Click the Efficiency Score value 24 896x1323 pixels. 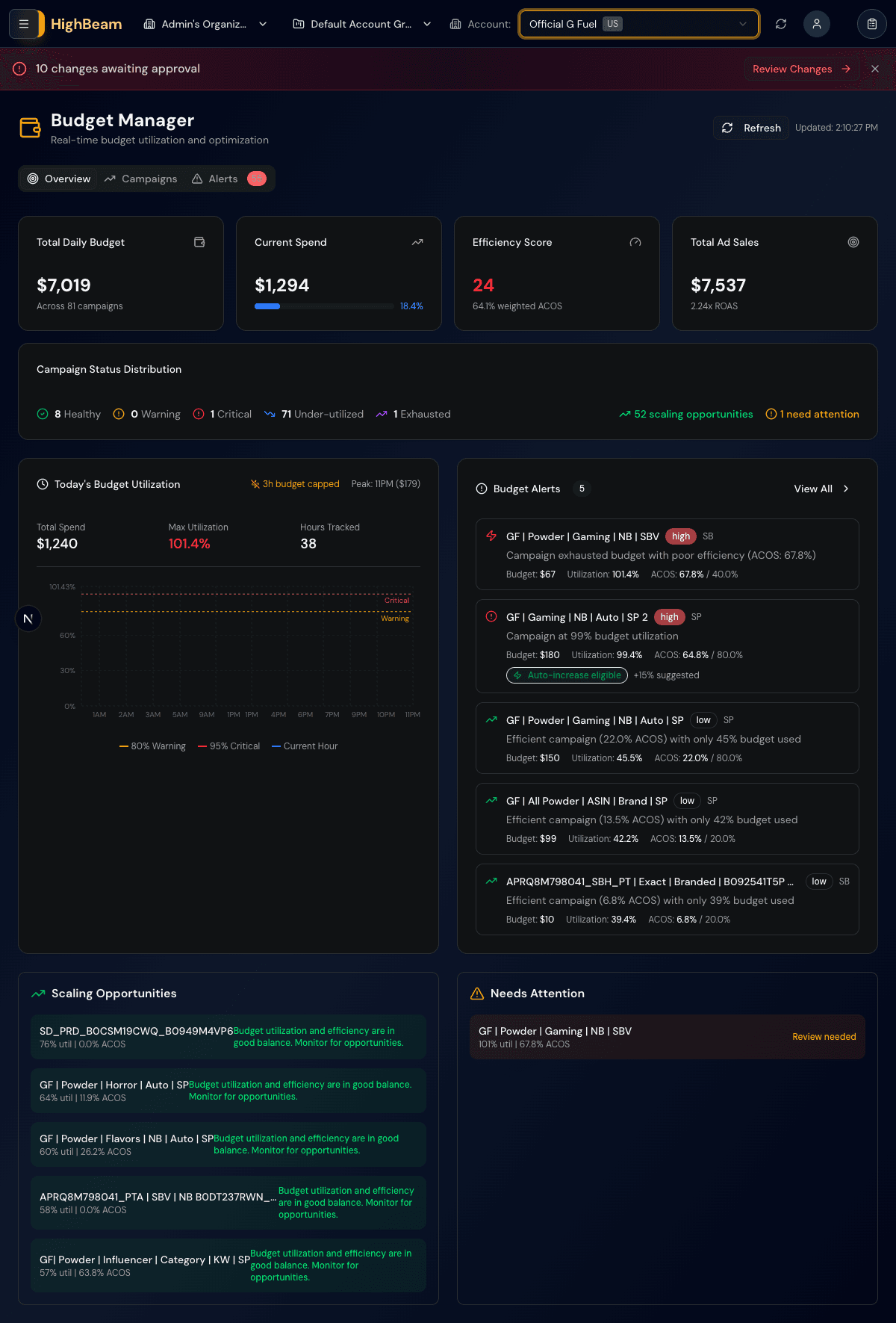483,285
